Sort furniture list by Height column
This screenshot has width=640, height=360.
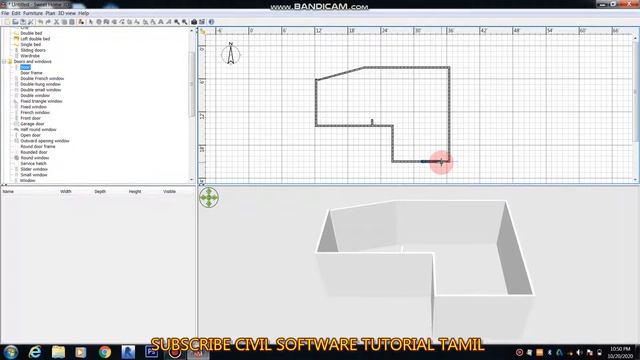tap(135, 191)
